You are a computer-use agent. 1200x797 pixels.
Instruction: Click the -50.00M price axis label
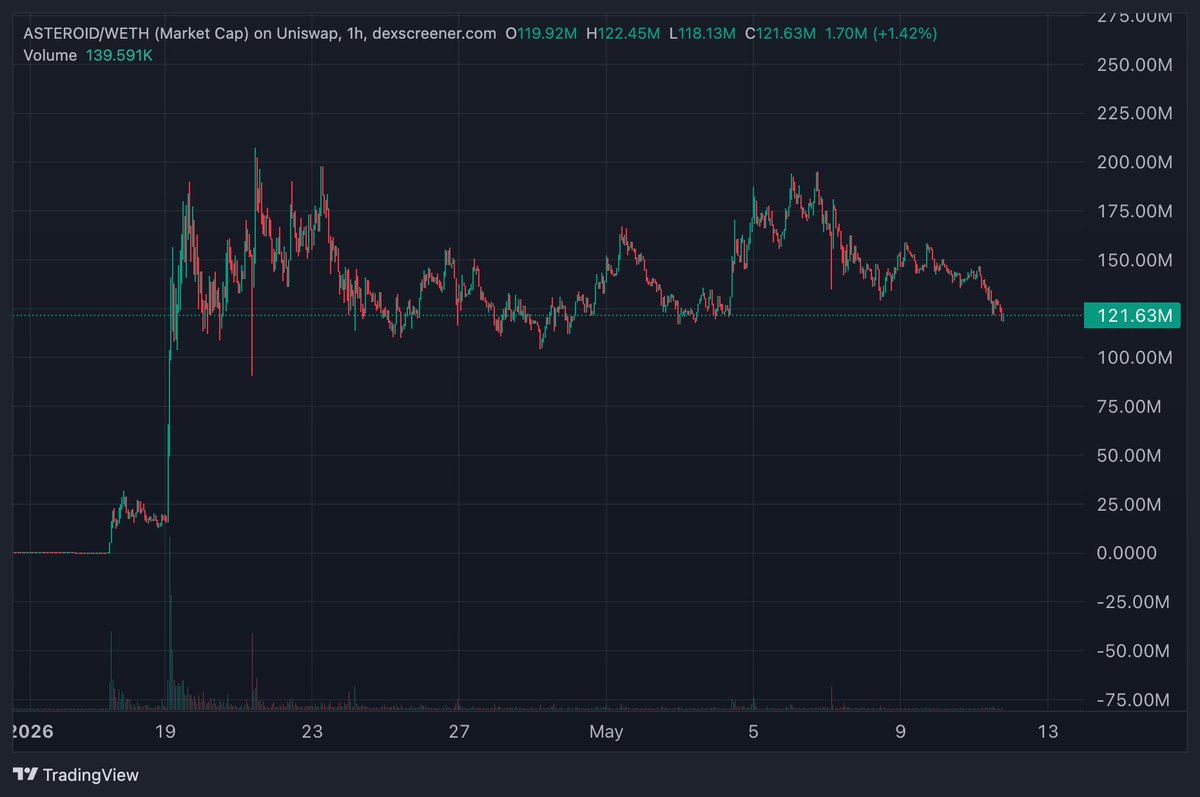1135,651
